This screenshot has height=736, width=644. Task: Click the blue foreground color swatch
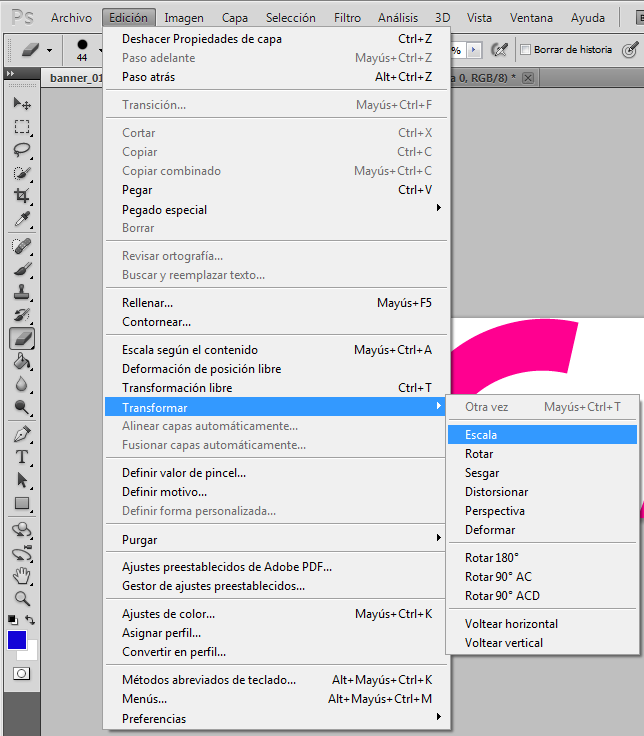point(15,639)
